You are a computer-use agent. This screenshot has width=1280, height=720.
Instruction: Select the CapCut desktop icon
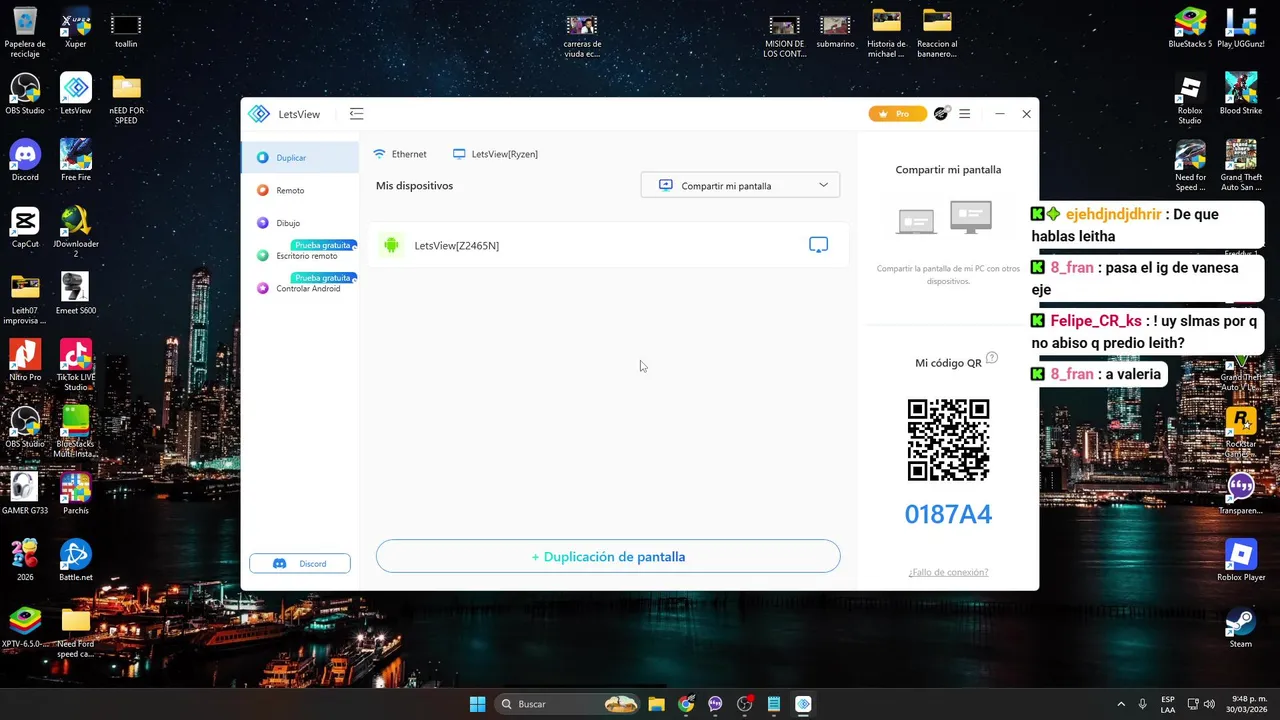pyautogui.click(x=25, y=227)
